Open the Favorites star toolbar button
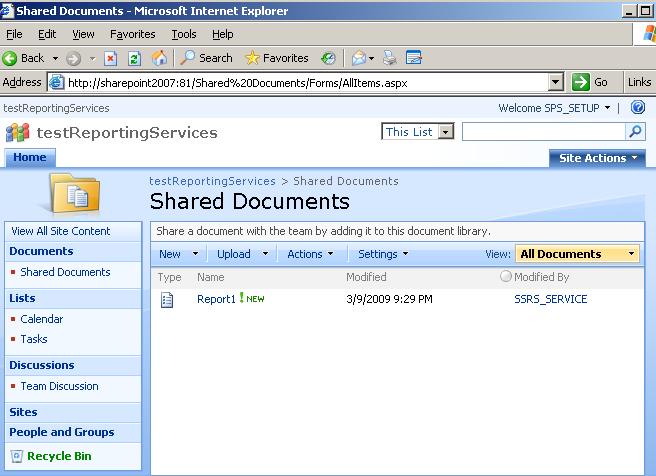Image resolution: width=656 pixels, height=476 pixels. coord(277,58)
